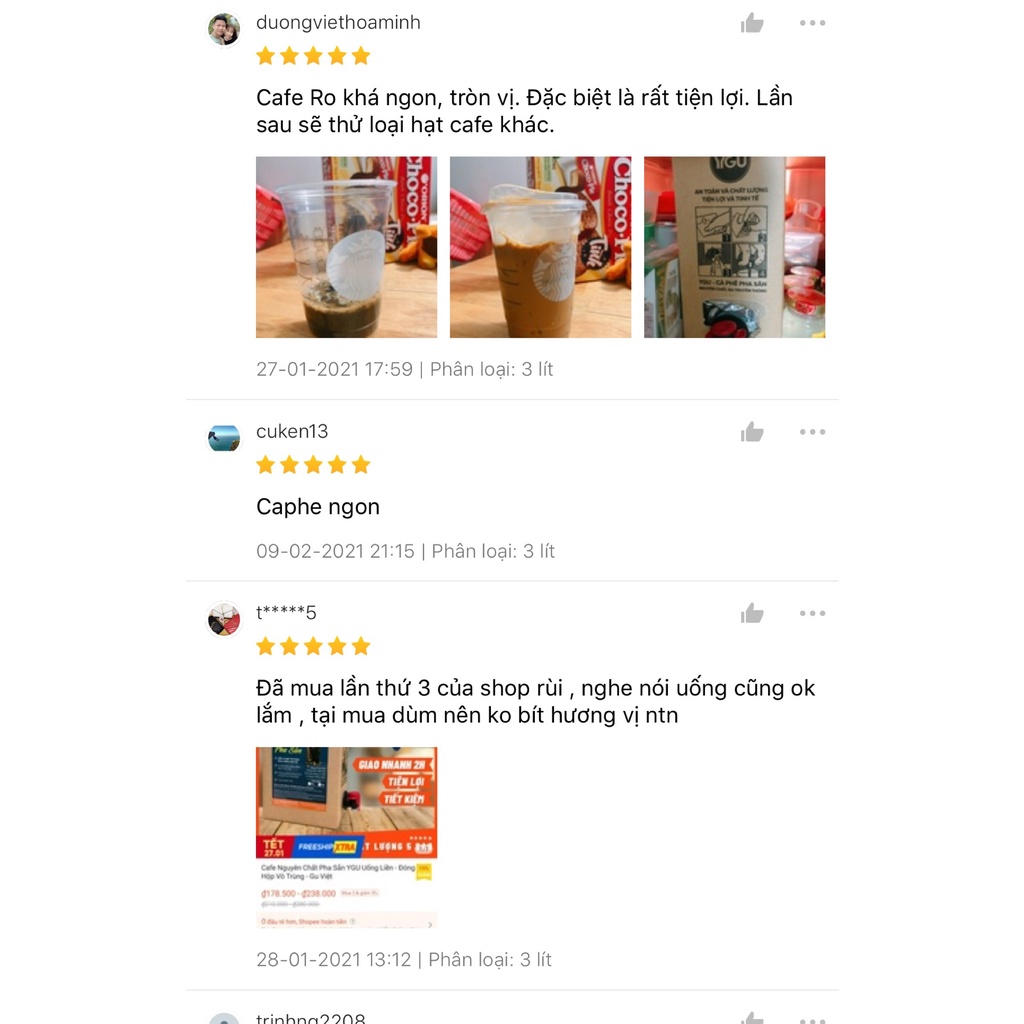Like cuken13's review with thumbs-up

point(752,432)
